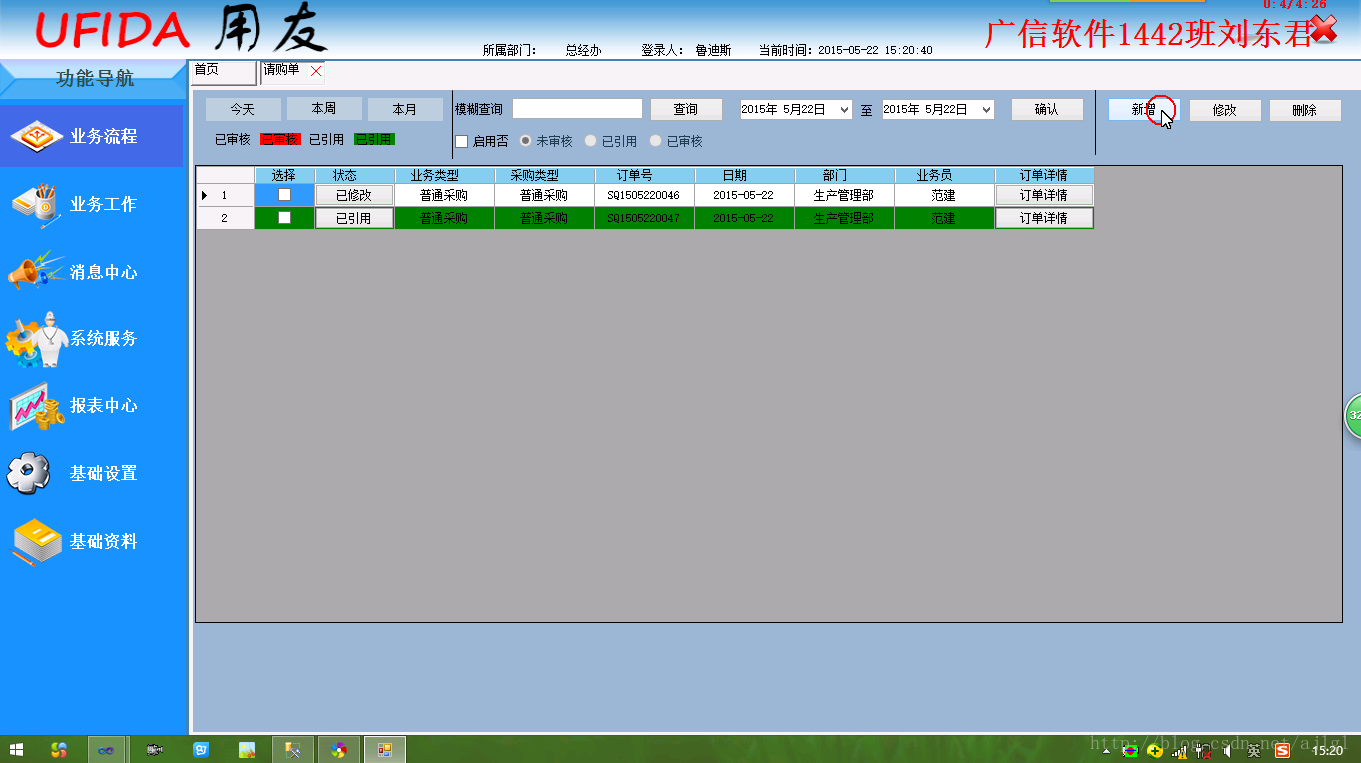Viewport: 1361px width, 763px height.
Task: Filter orders by 今天
Action: (x=243, y=109)
